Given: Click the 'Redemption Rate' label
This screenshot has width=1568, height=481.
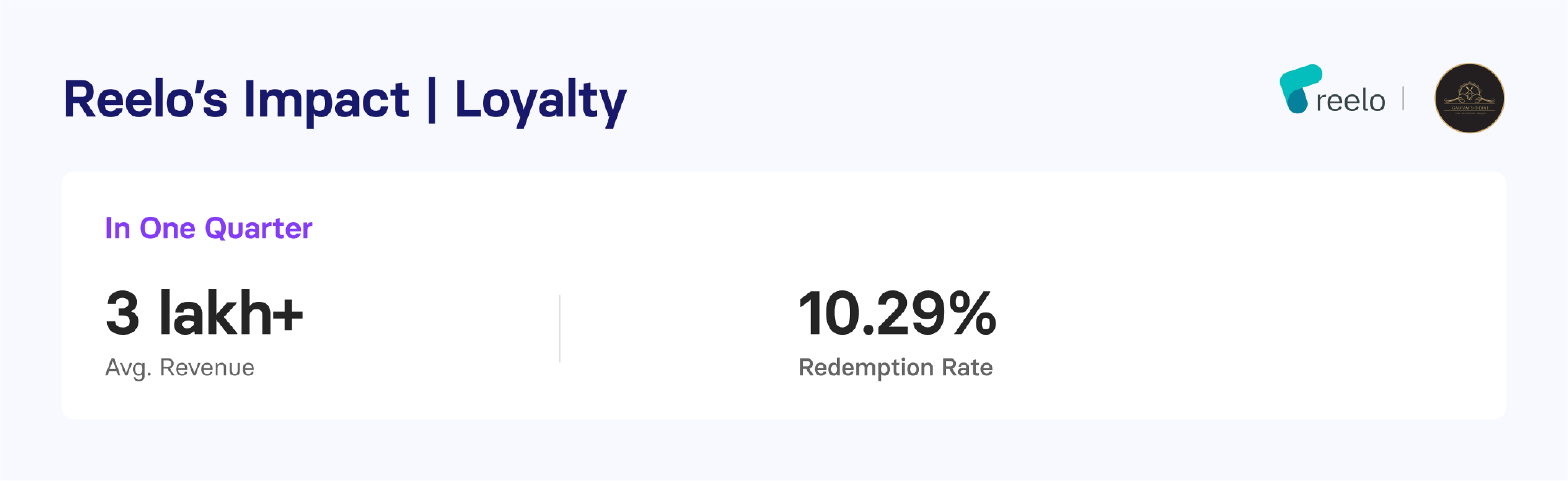Looking at the screenshot, I should pyautogui.click(x=895, y=368).
